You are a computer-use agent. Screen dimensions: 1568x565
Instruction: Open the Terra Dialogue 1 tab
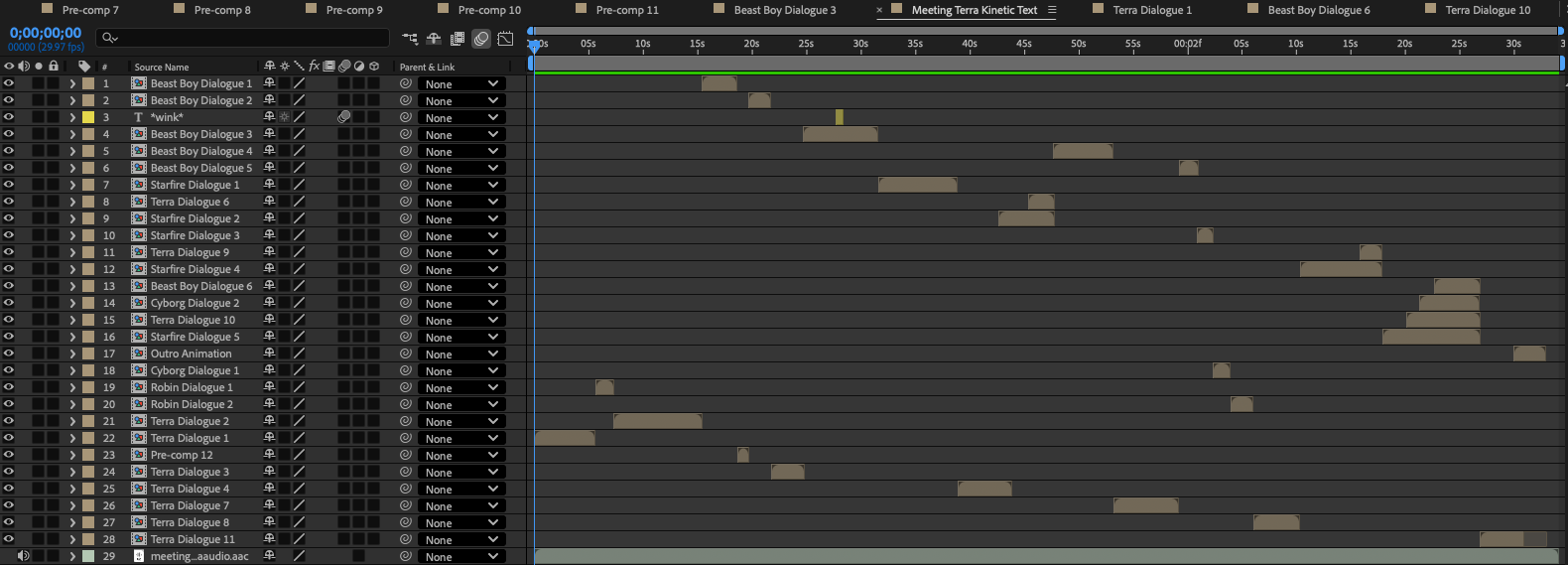pyautogui.click(x=1152, y=10)
